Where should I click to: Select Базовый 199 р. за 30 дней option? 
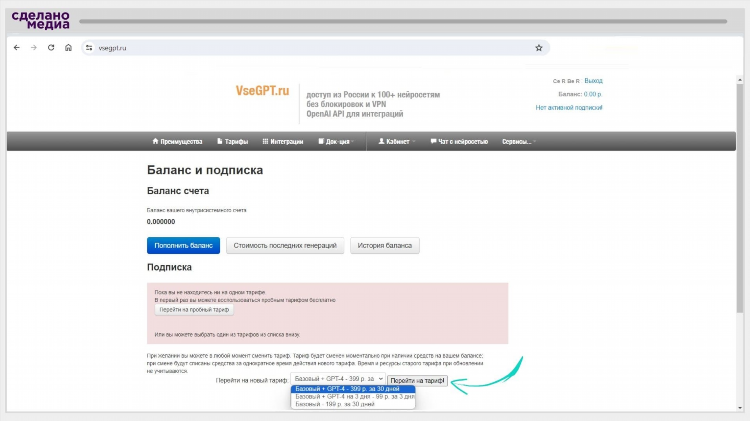353,404
